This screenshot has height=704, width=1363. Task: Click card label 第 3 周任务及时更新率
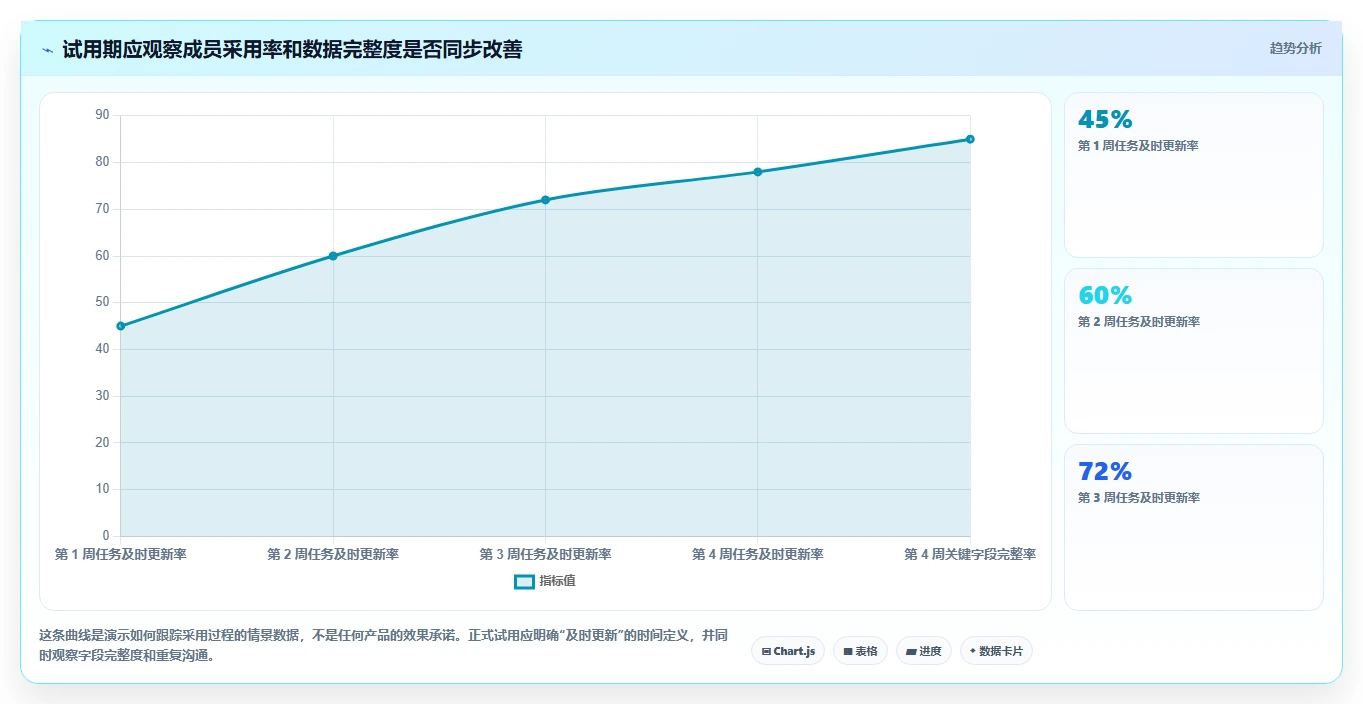(1138, 498)
